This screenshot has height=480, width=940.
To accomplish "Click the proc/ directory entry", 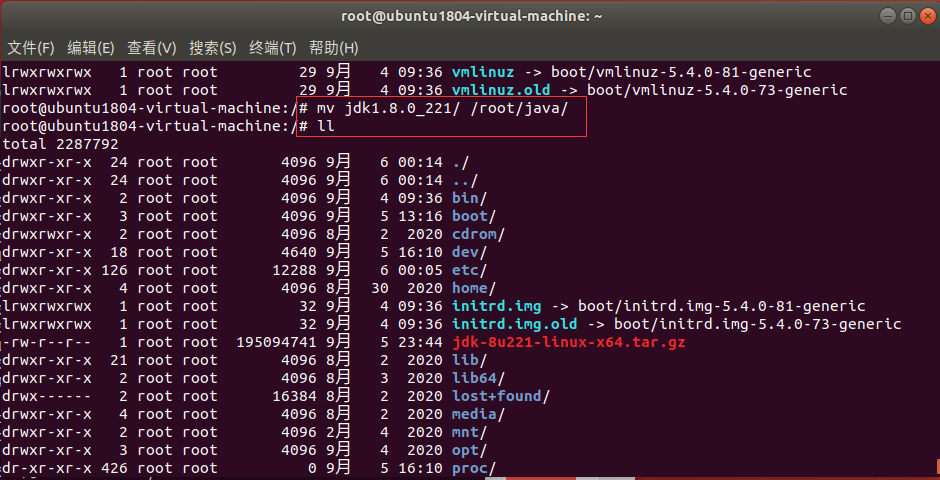I will click(x=474, y=468).
